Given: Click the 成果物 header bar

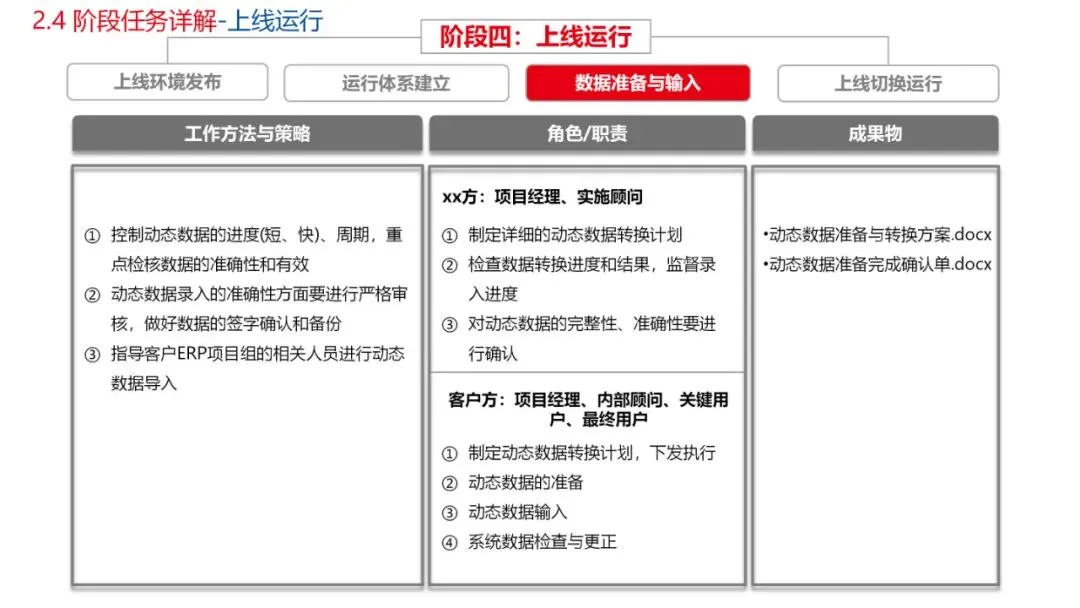Looking at the screenshot, I should [x=875, y=134].
